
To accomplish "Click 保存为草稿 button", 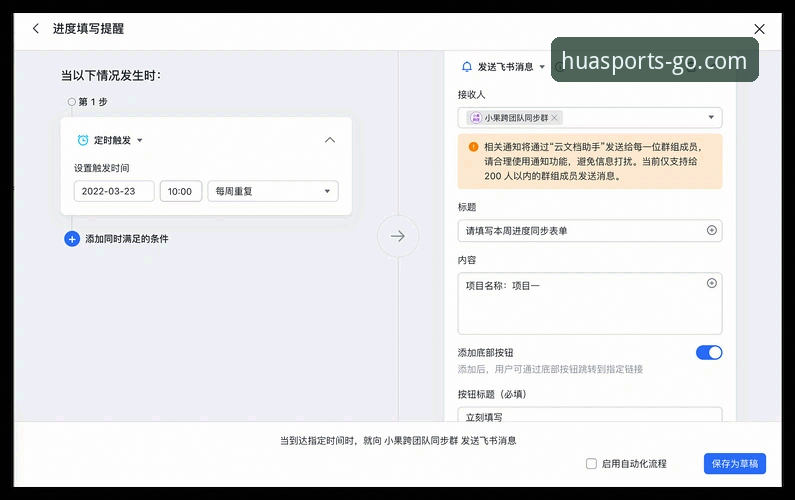I will coord(735,463).
